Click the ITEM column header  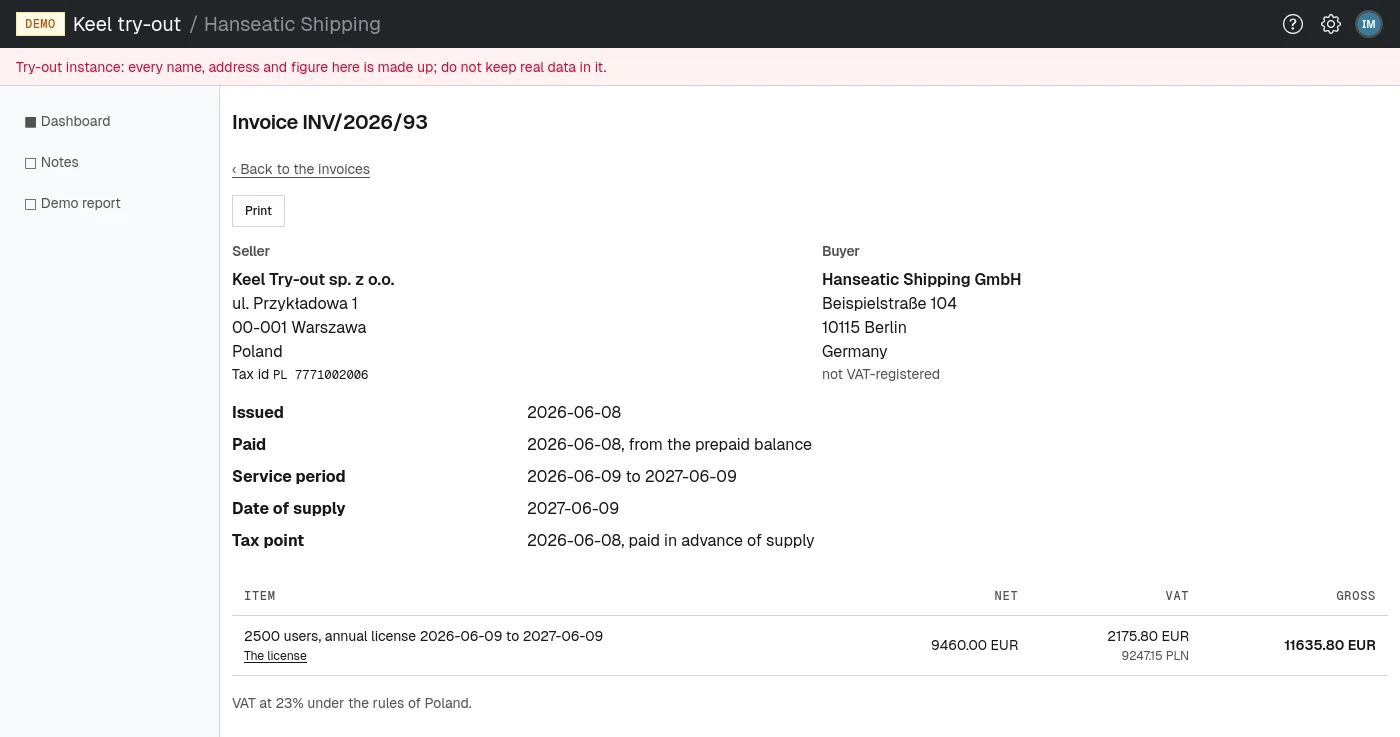coord(260,596)
